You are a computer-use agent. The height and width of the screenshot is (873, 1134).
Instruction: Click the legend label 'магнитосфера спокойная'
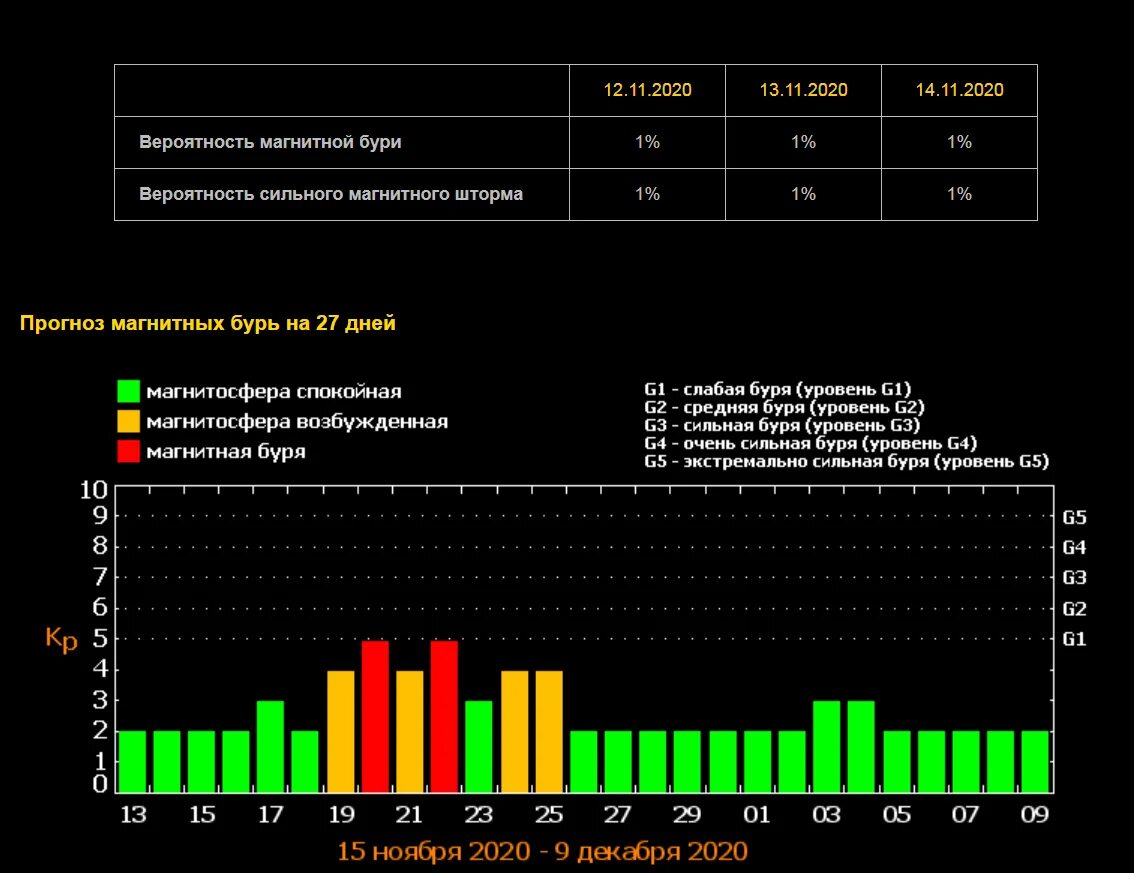tap(273, 391)
